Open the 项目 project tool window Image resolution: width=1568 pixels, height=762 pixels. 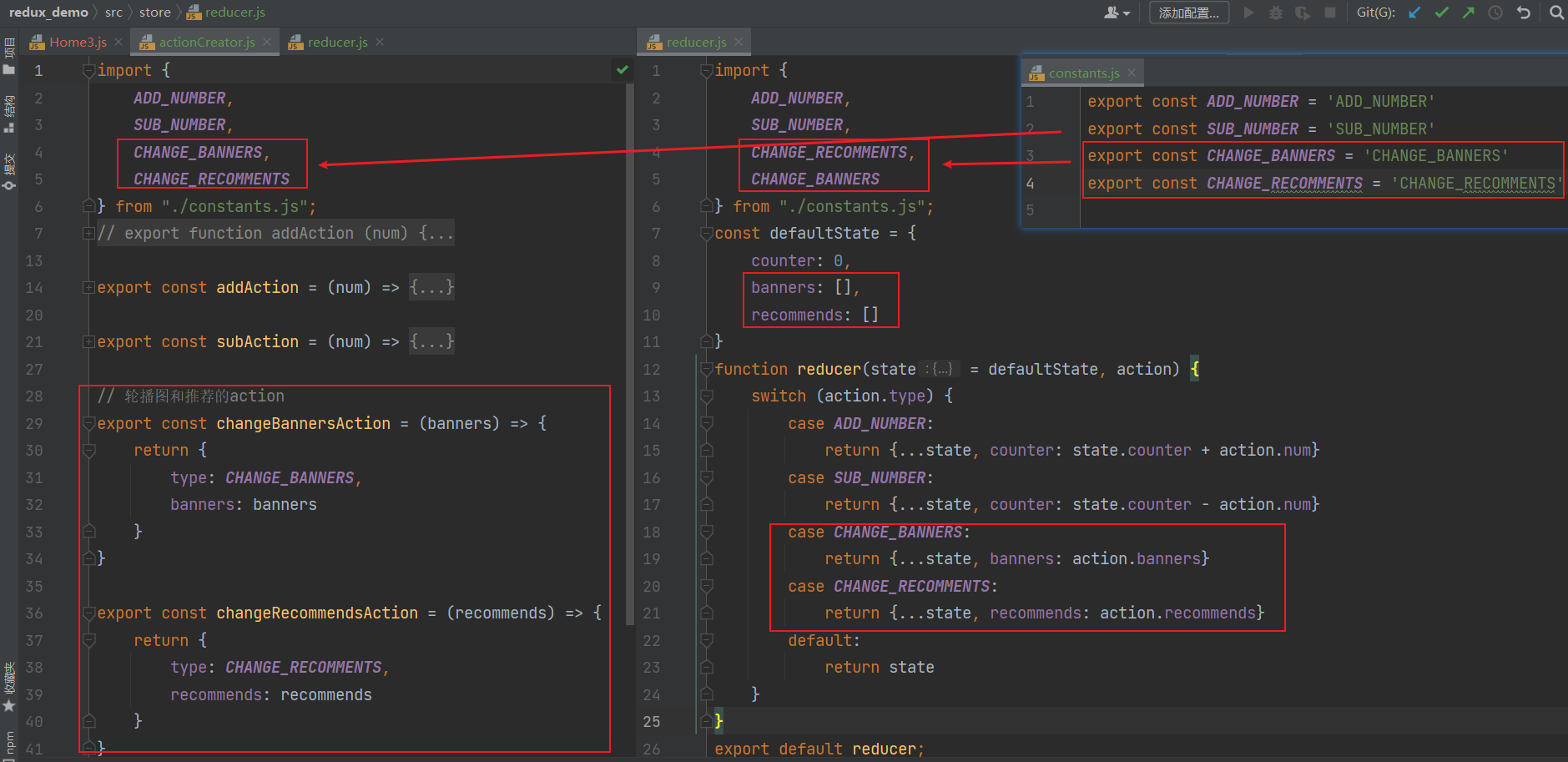tap(9, 57)
